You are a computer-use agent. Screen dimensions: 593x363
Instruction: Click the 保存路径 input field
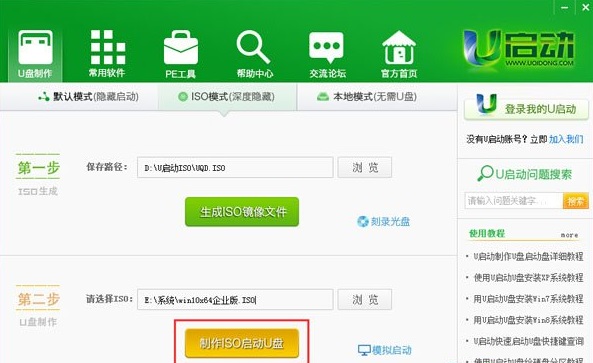pos(235,168)
